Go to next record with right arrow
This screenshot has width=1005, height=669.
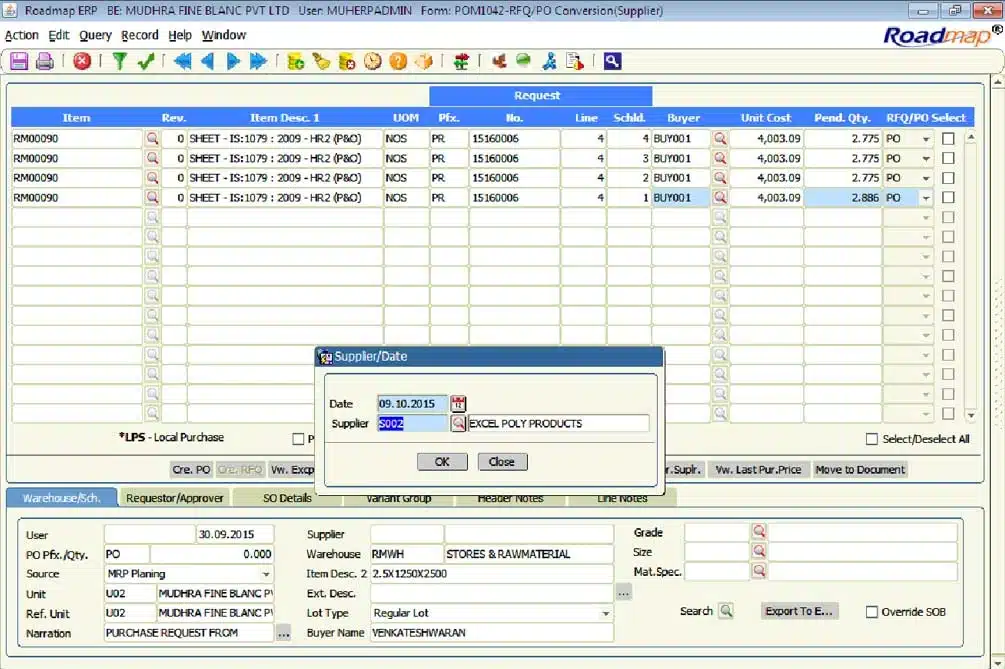pyautogui.click(x=233, y=62)
